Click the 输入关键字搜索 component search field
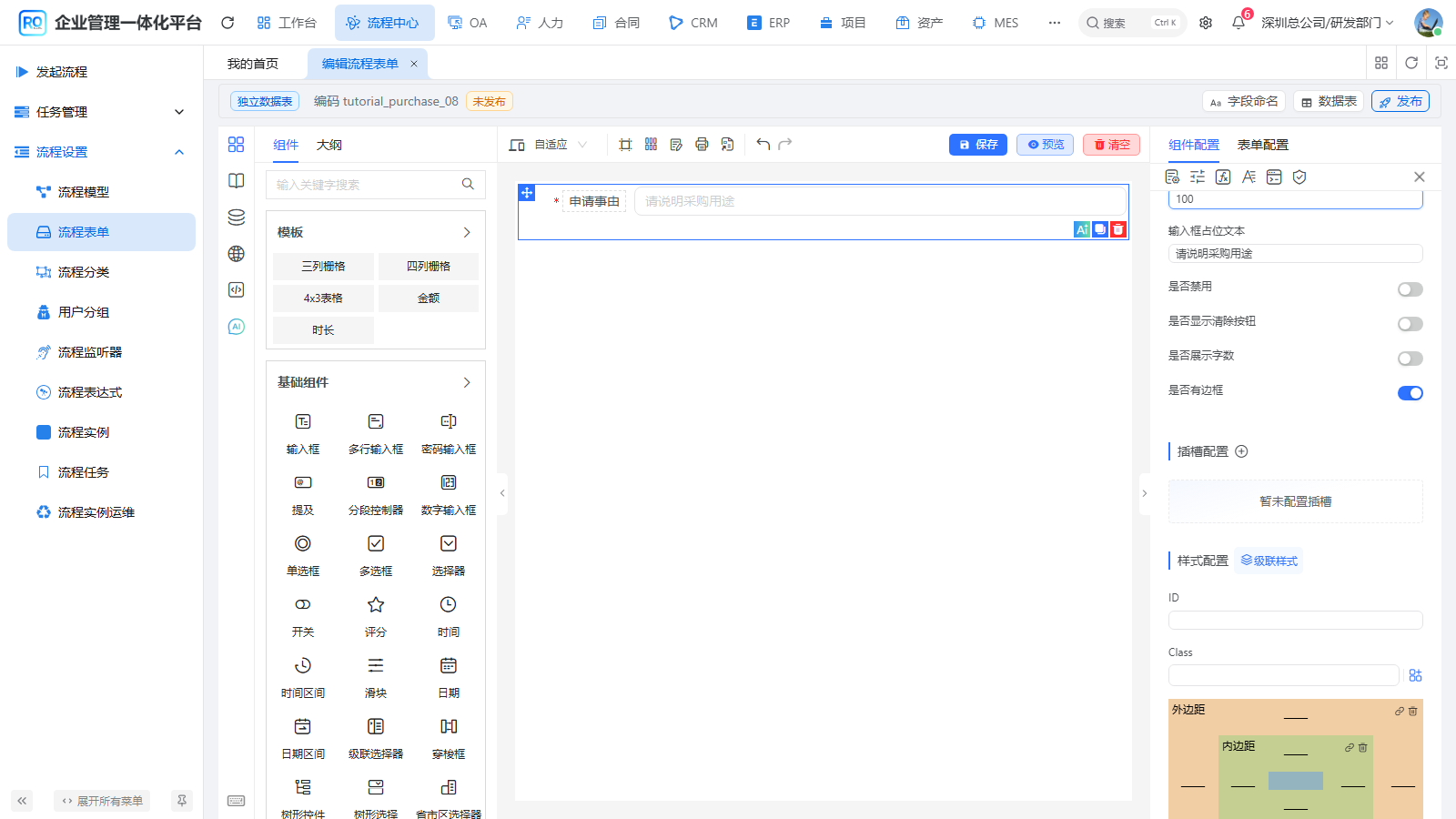 (x=375, y=184)
